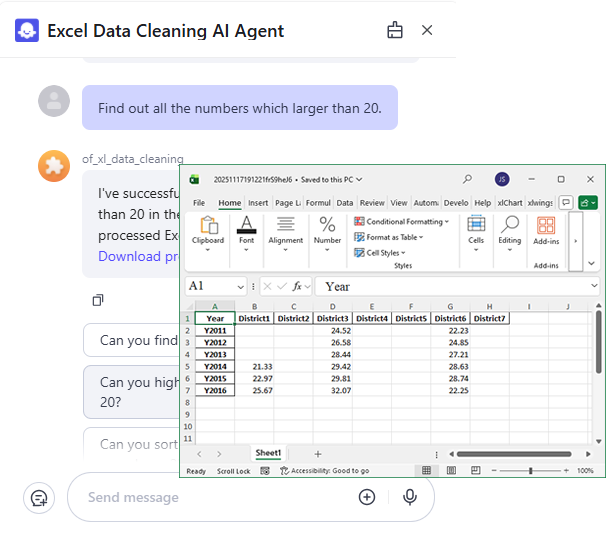This screenshot has width=606, height=533.
Task: Select cell containing 32.07
Action: (332, 390)
